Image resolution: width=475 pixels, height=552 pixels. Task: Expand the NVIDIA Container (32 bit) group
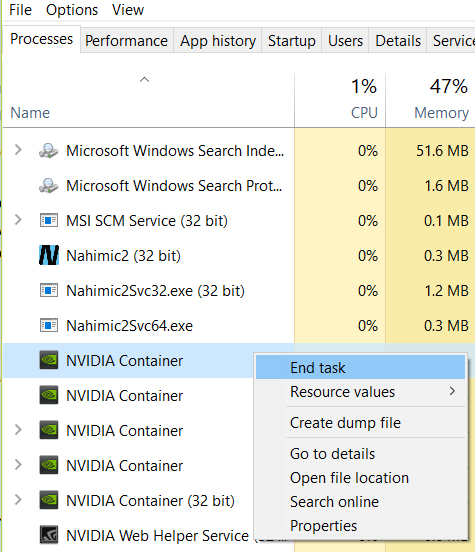click(18, 500)
